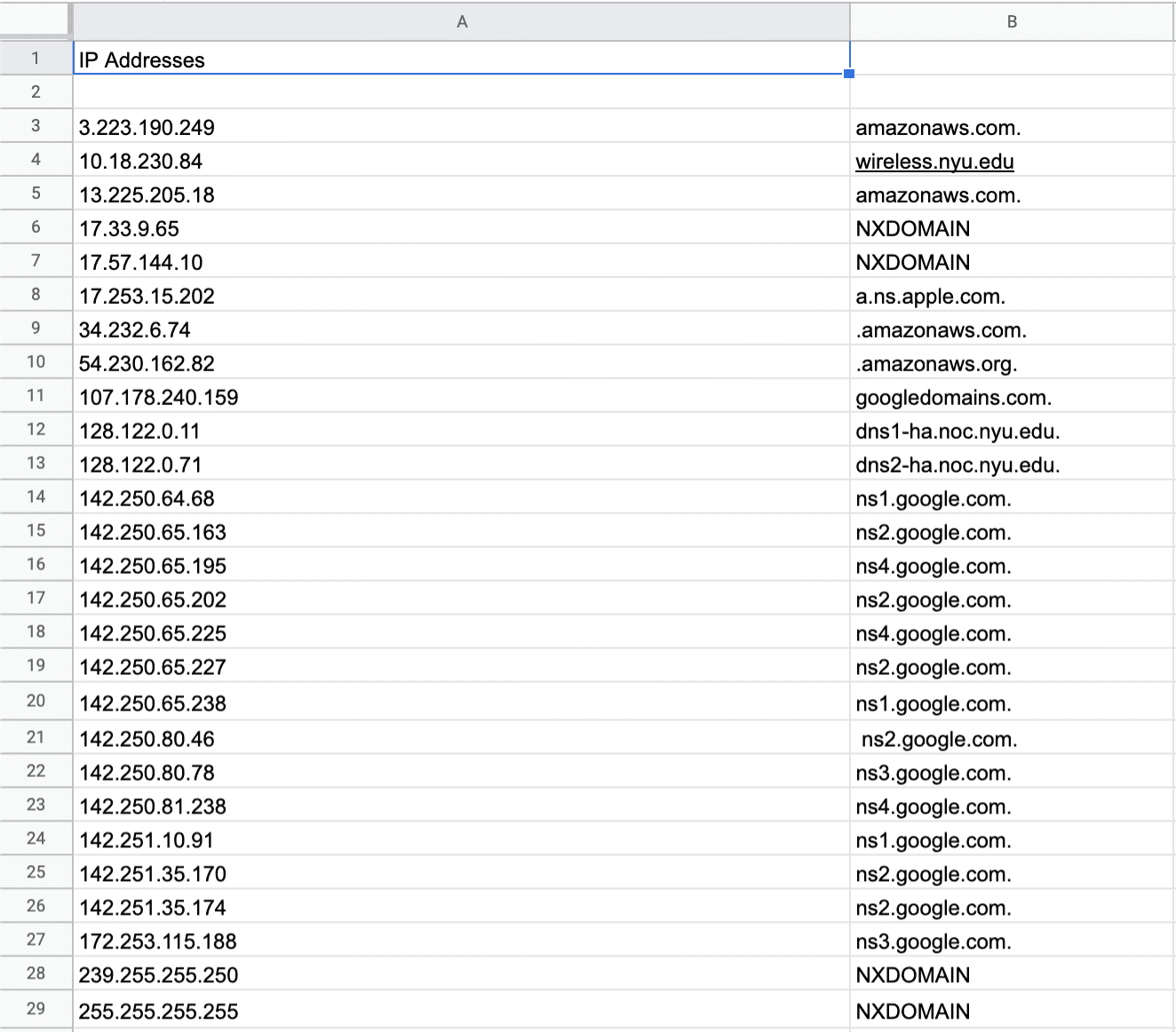Select ns1.google.com. cell in row 14
The width and height of the screenshot is (1176, 1032).
(x=1013, y=498)
